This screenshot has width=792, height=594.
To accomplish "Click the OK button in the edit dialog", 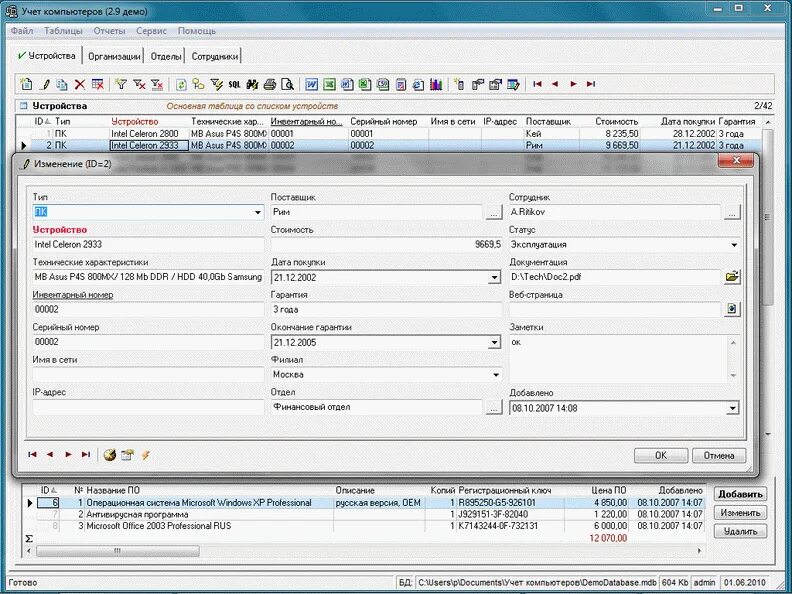I will point(661,456).
